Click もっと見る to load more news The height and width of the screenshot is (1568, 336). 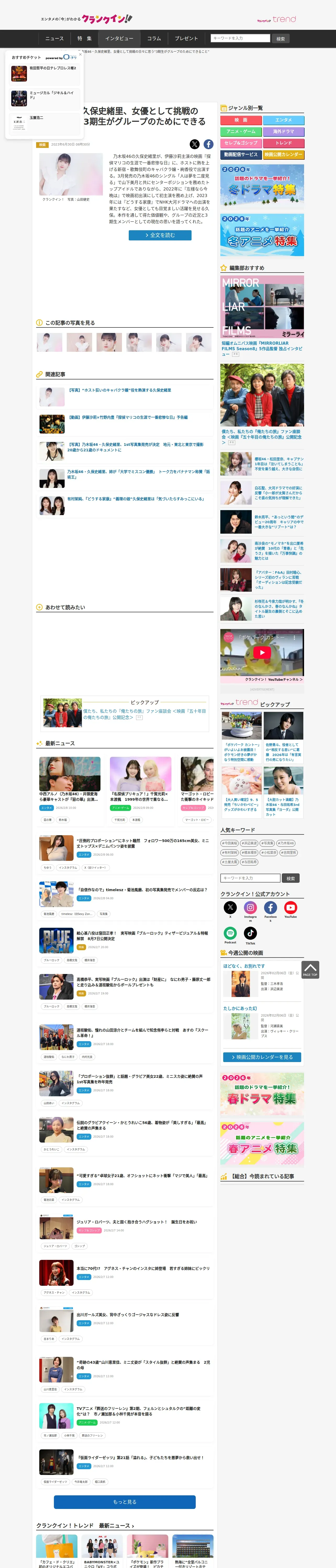click(124, 1502)
